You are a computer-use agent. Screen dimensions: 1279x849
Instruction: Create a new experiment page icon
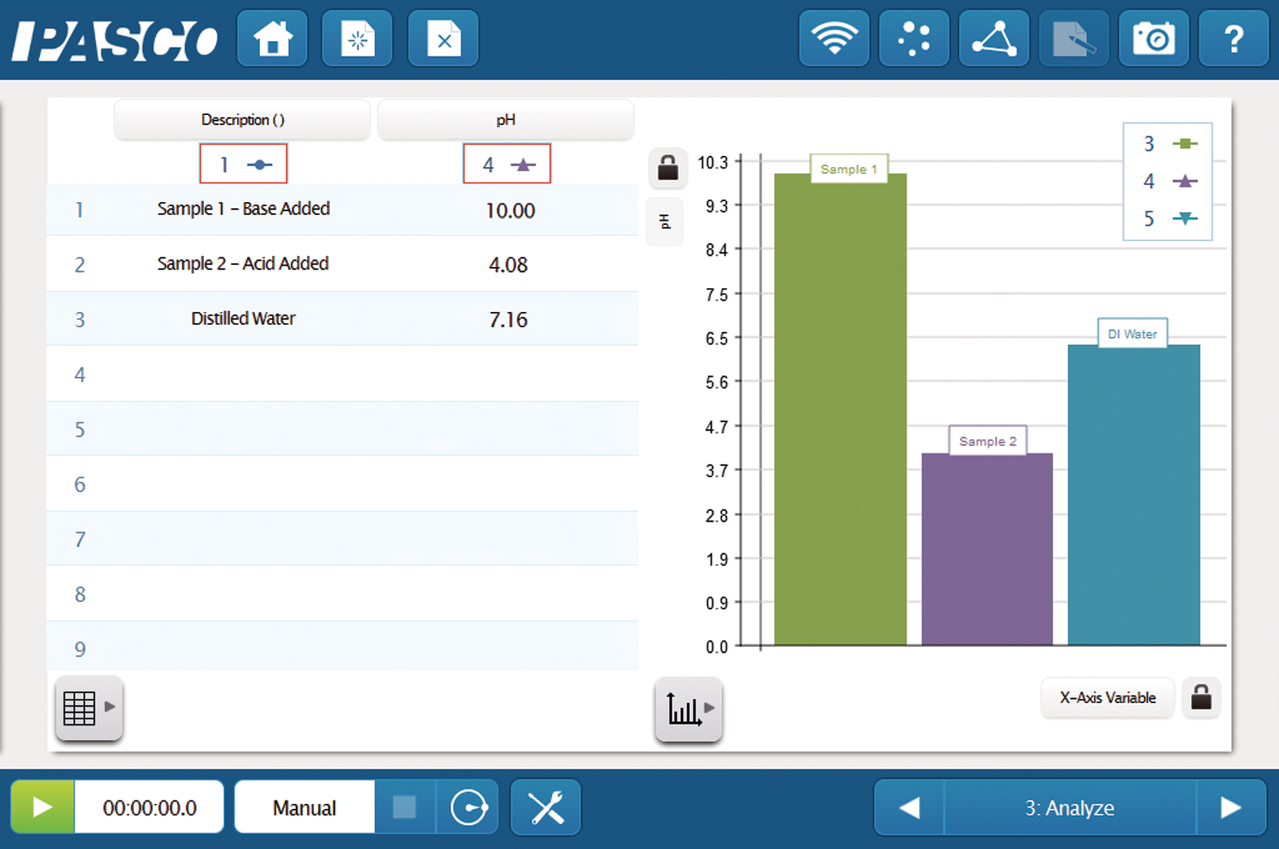(x=357, y=39)
